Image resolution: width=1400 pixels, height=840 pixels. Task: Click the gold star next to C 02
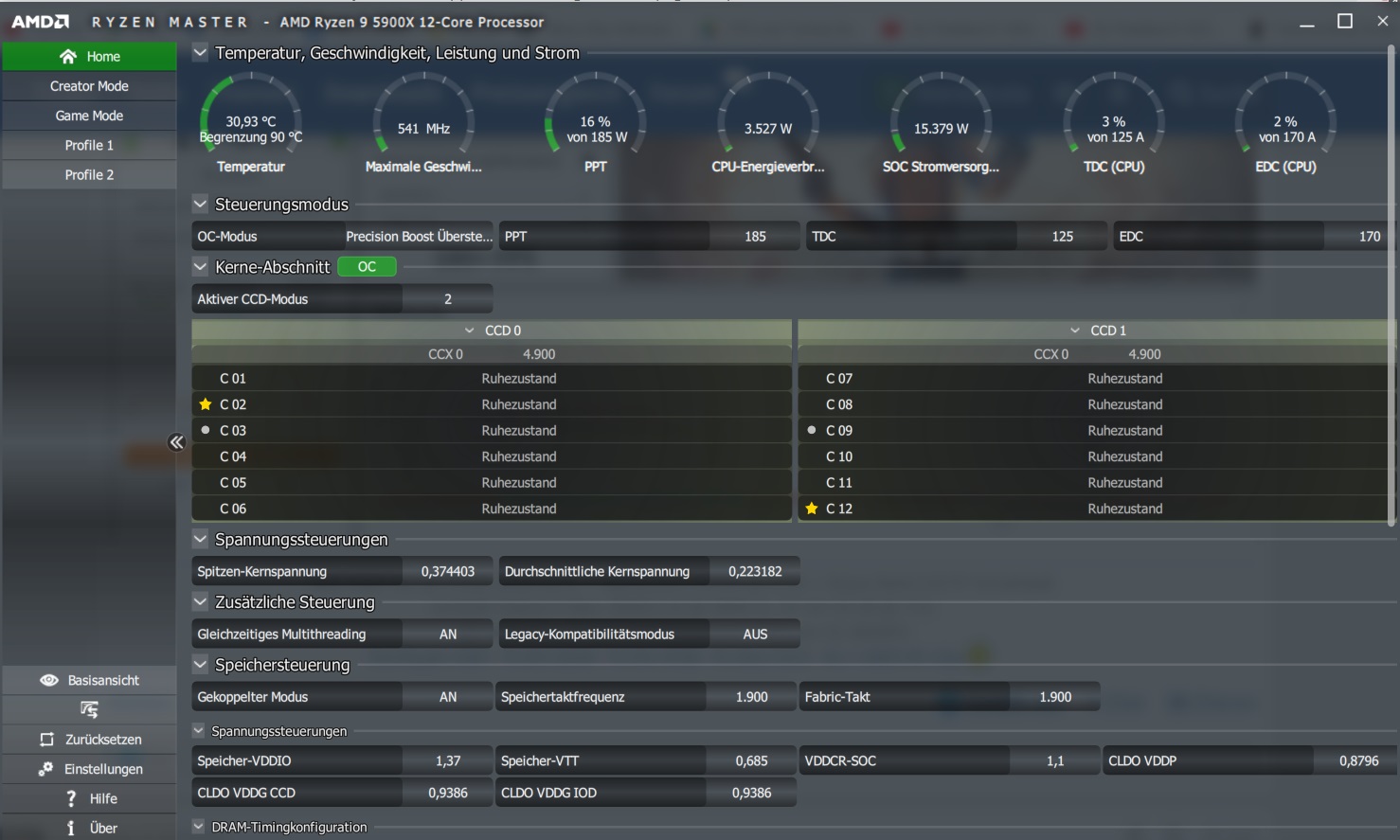(206, 404)
